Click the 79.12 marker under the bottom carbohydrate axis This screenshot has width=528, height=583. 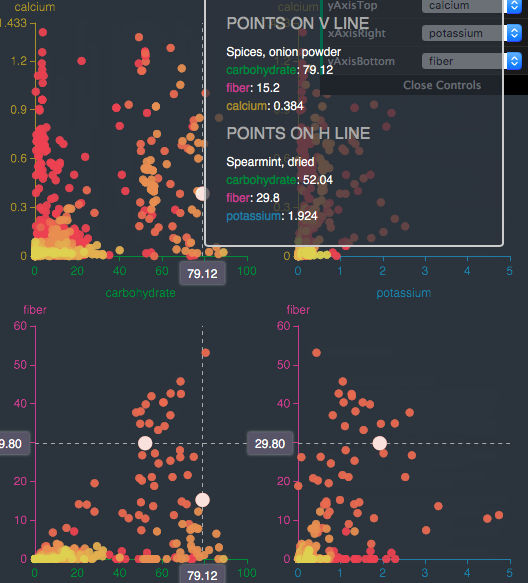click(x=202, y=575)
